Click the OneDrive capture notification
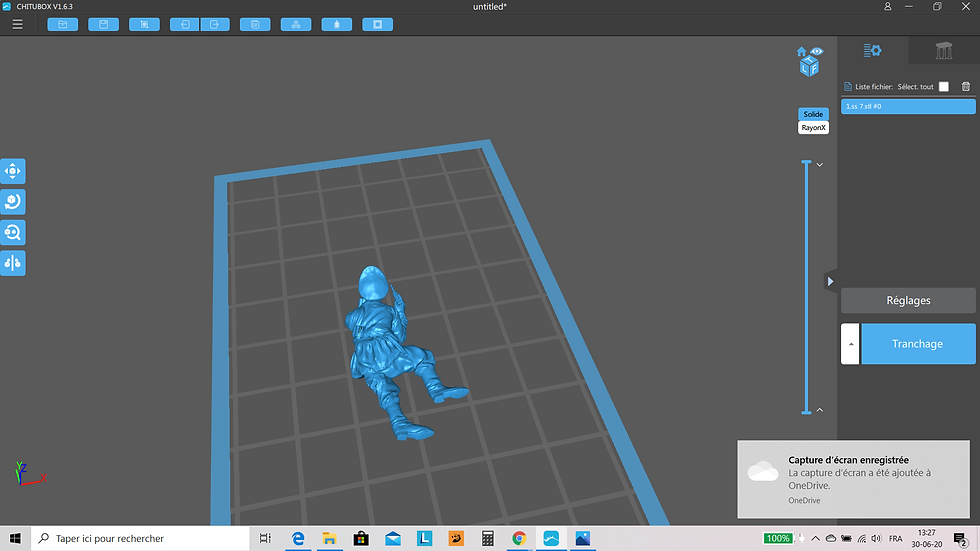The width and height of the screenshot is (980, 551). coord(854,479)
